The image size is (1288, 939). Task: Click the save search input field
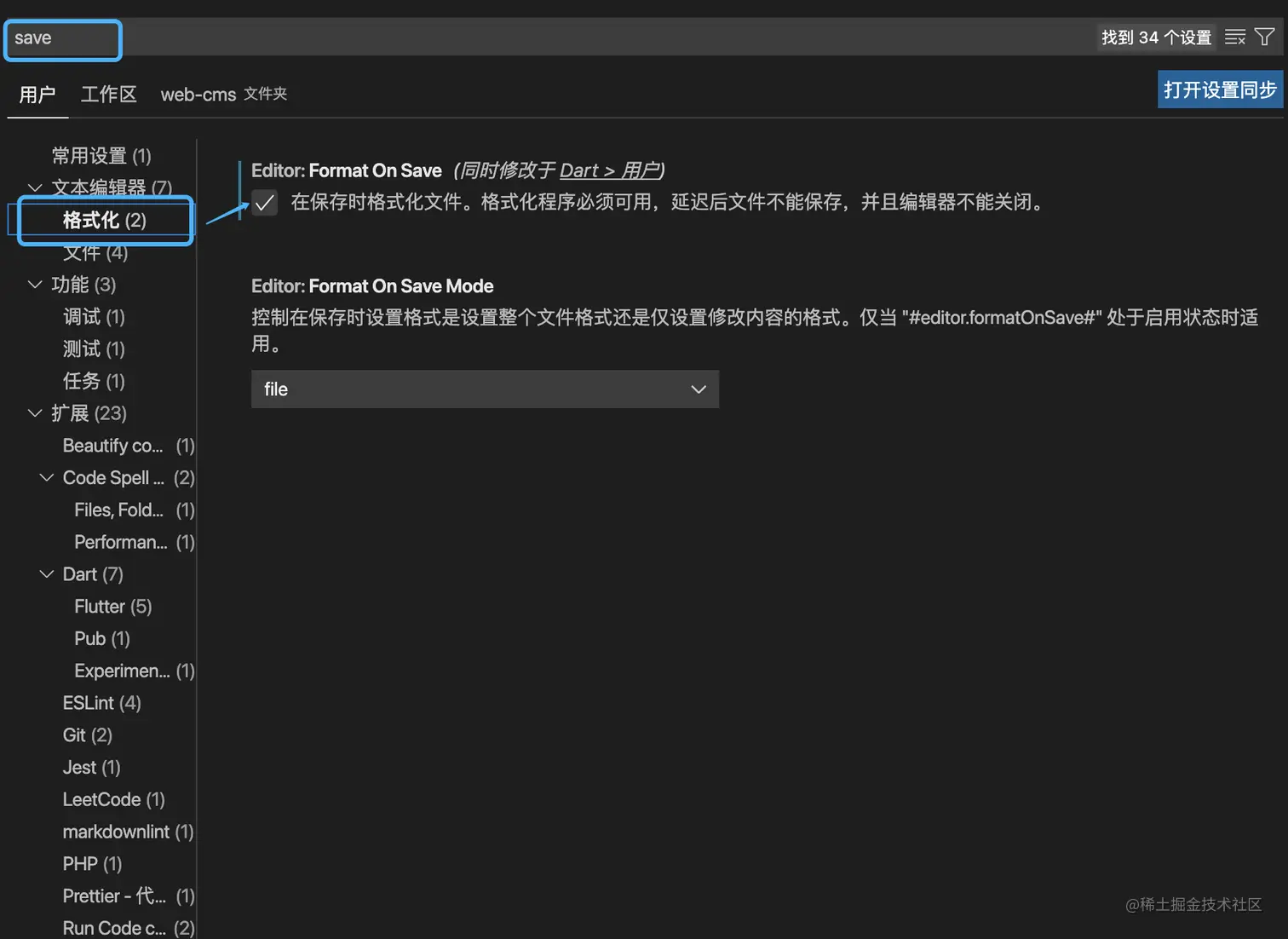[62, 37]
